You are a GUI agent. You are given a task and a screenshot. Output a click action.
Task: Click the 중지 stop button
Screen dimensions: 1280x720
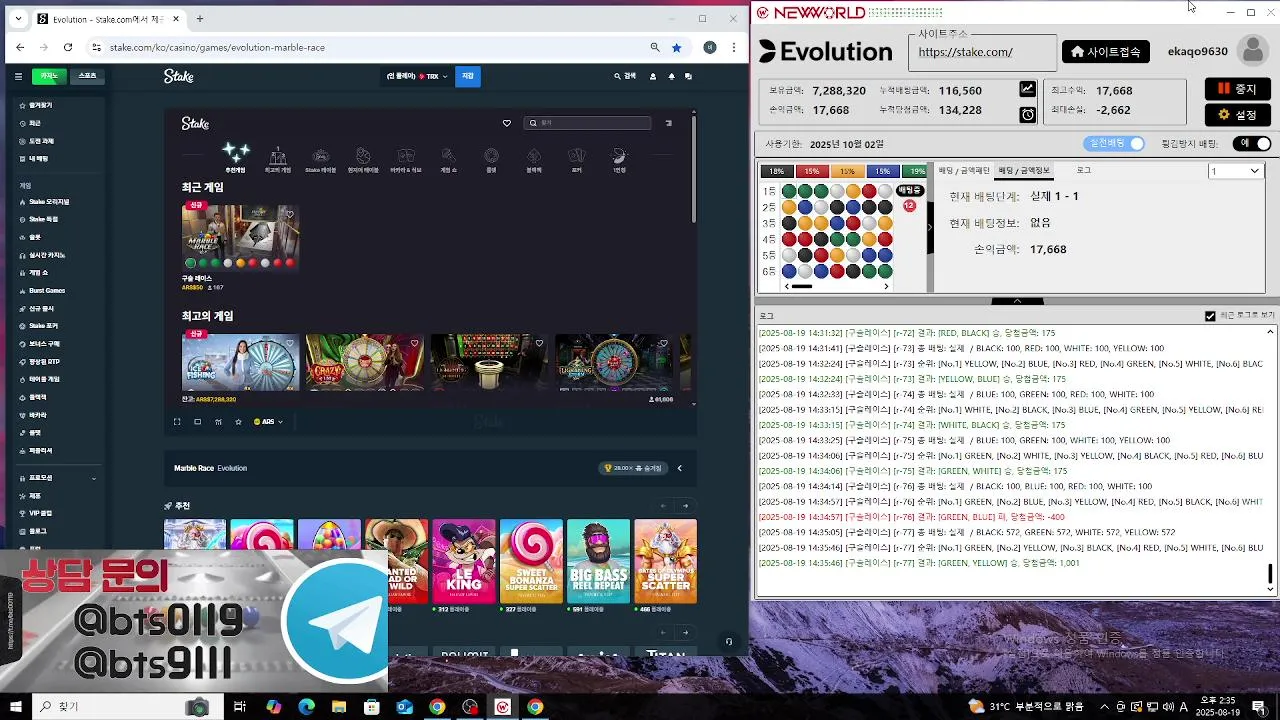1237,89
